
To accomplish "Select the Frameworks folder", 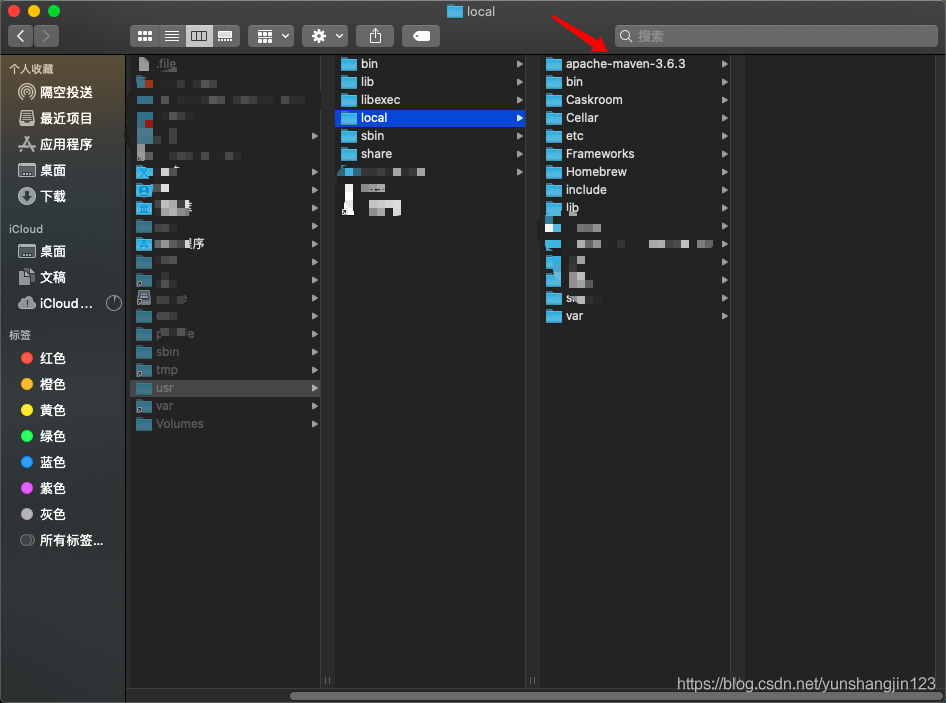I will (635, 154).
